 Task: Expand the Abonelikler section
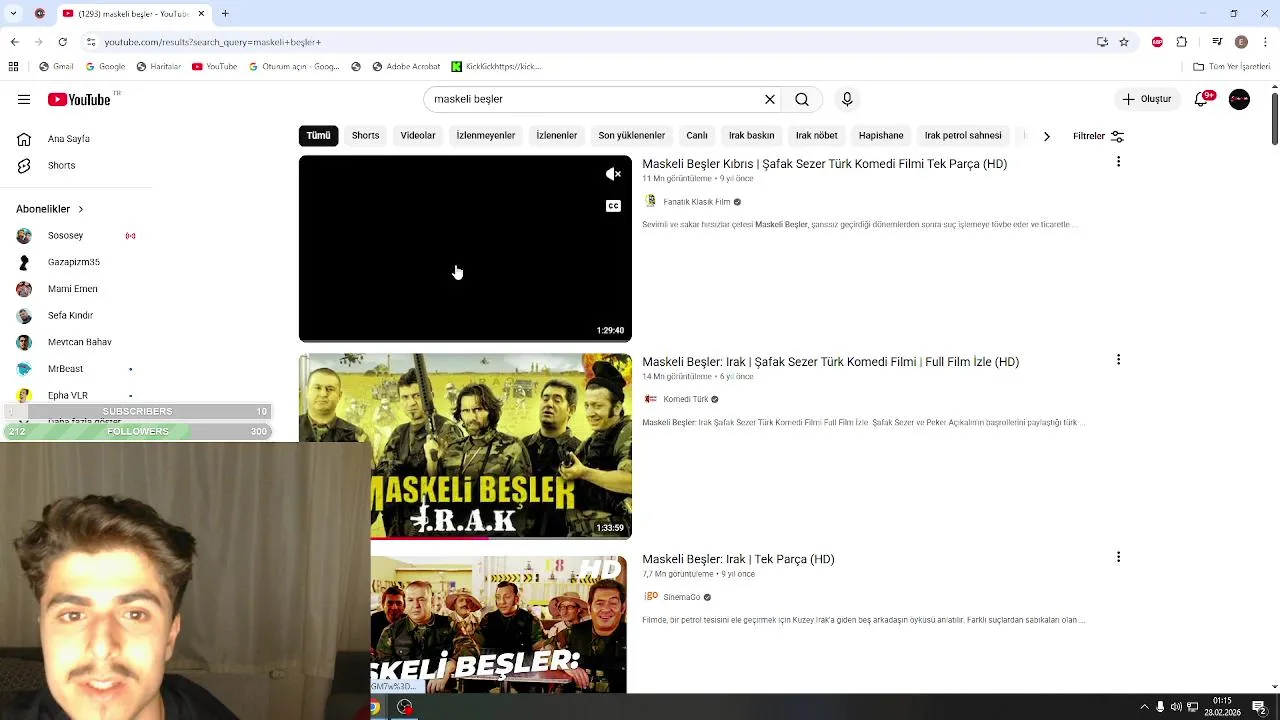(50, 209)
